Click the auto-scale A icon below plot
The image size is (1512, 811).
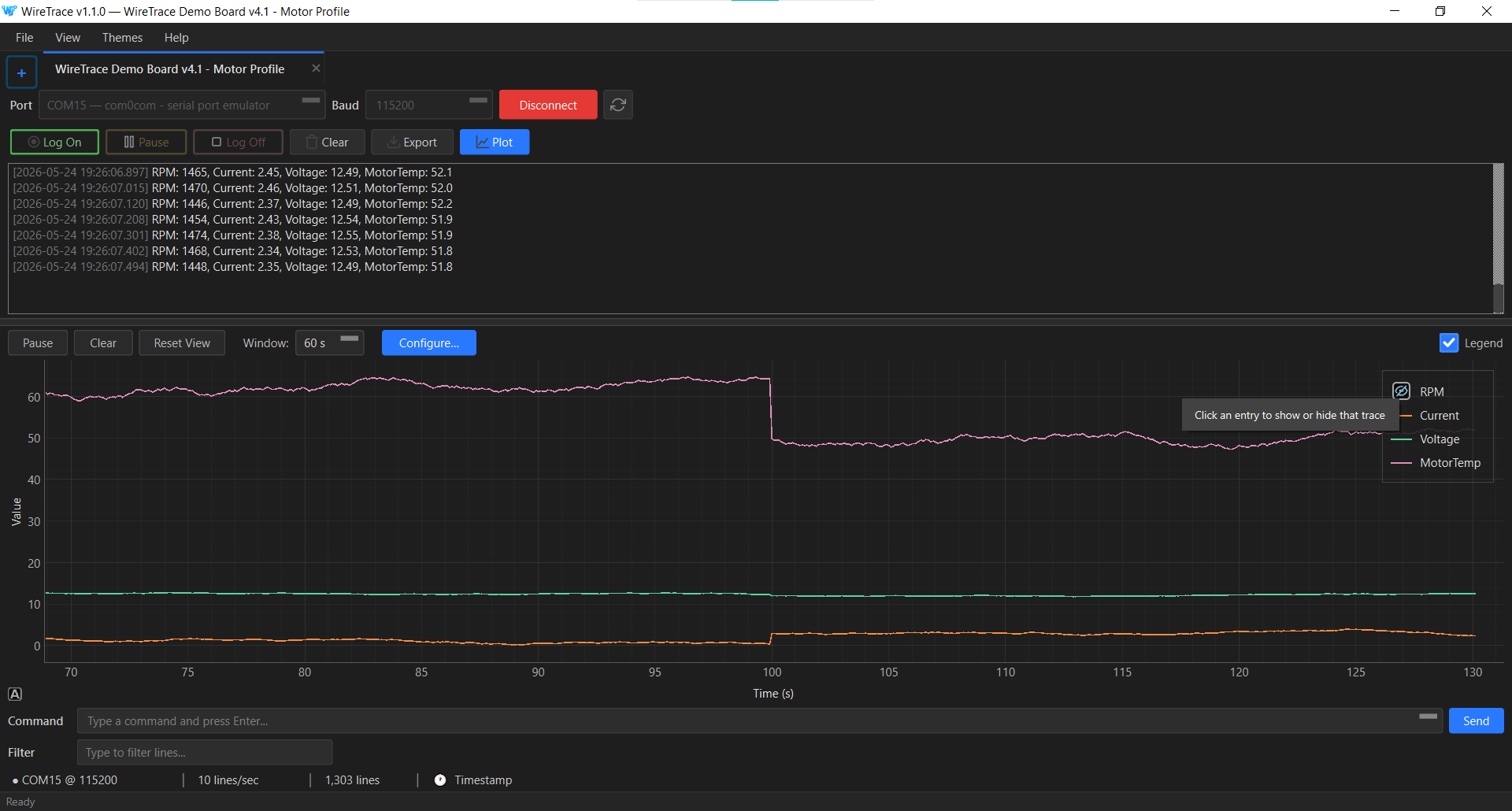point(15,694)
